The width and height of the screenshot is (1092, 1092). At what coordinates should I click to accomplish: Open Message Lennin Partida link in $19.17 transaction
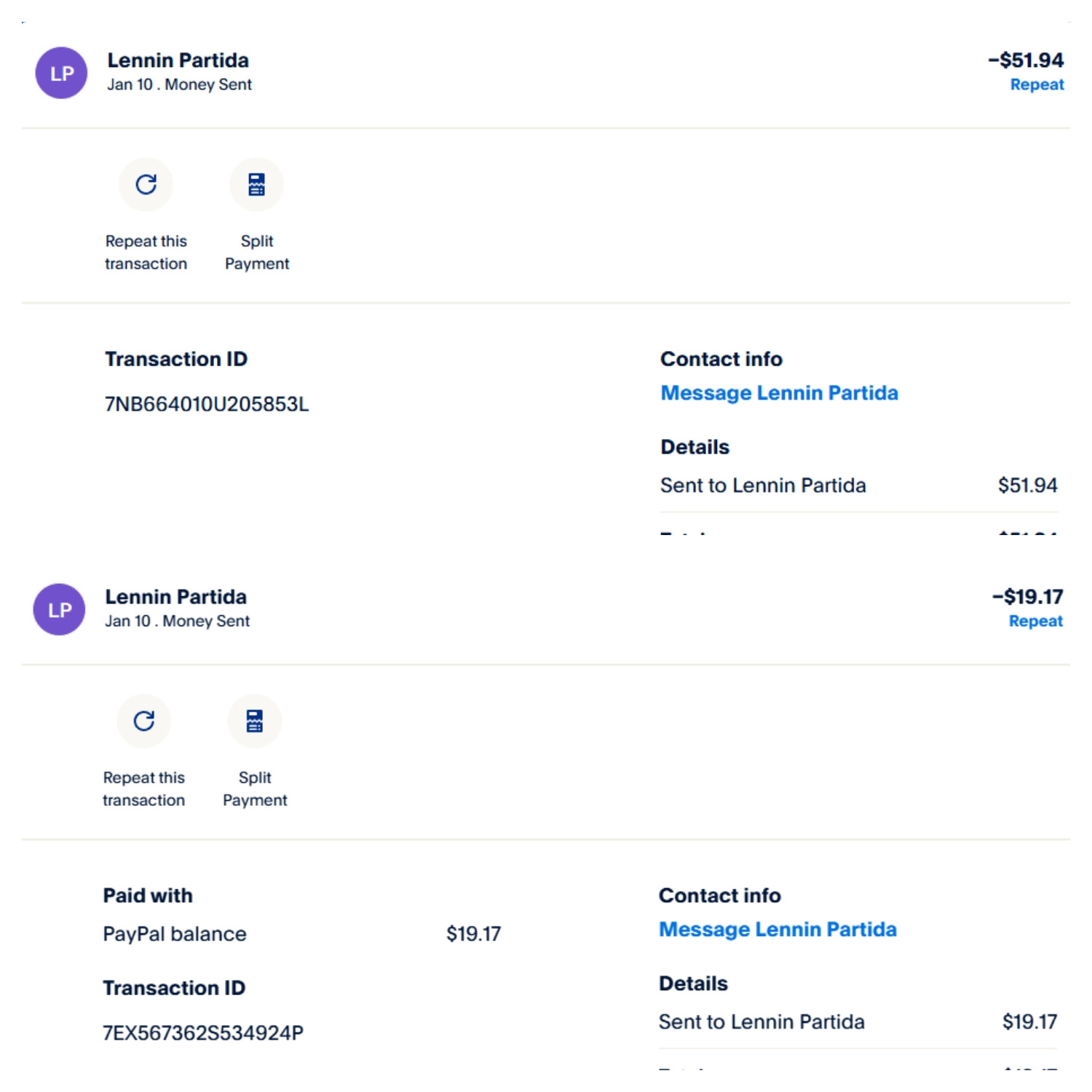pyautogui.click(x=778, y=930)
